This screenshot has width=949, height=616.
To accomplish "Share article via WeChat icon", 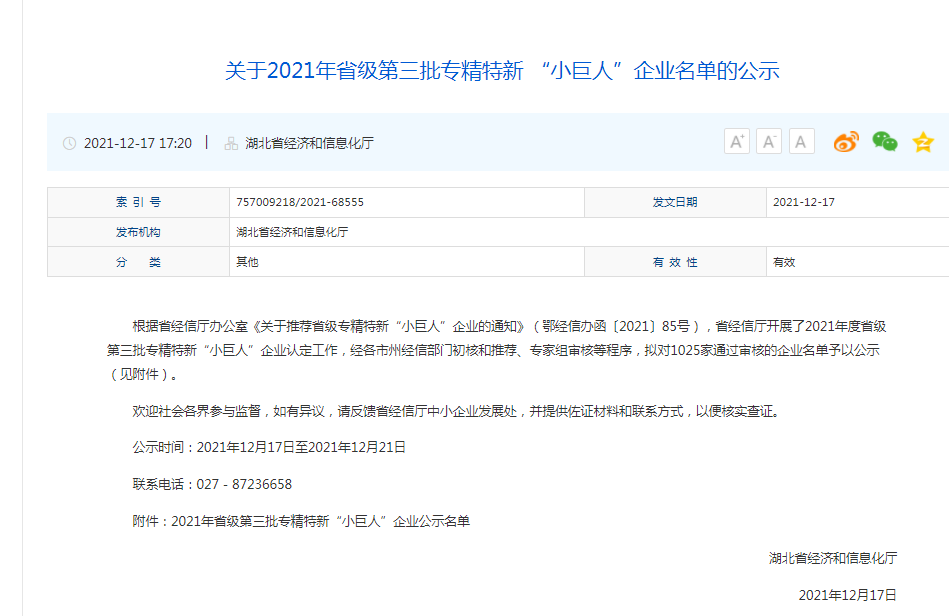I will [884, 142].
